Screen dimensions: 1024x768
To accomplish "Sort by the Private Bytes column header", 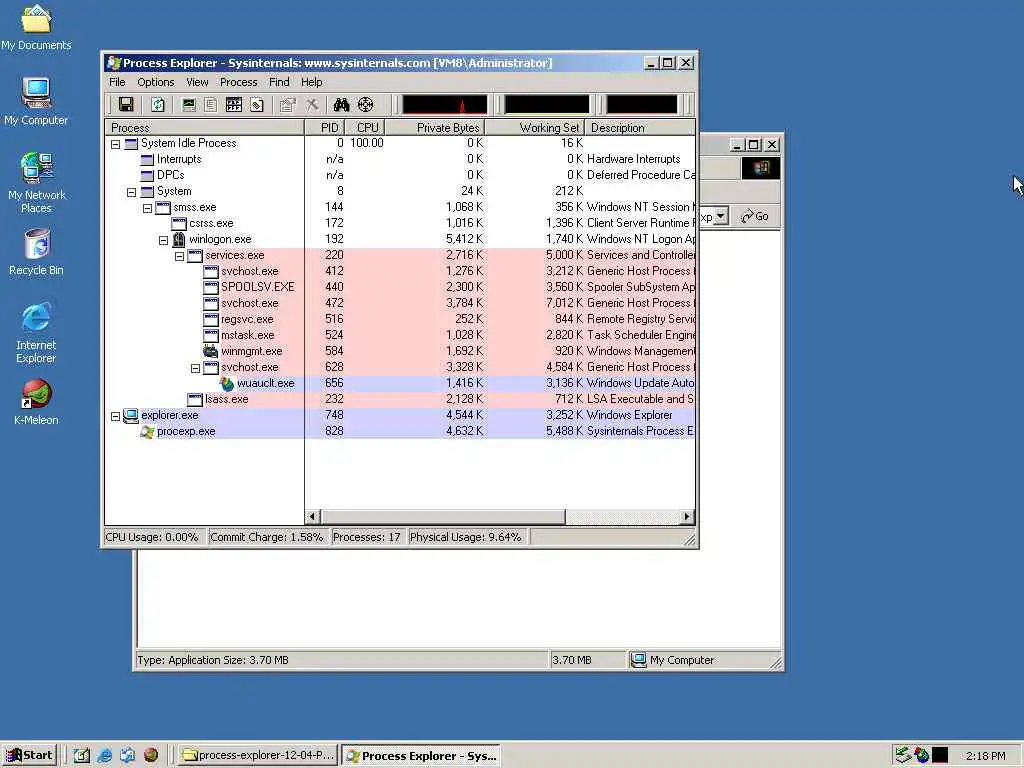I will (434, 127).
